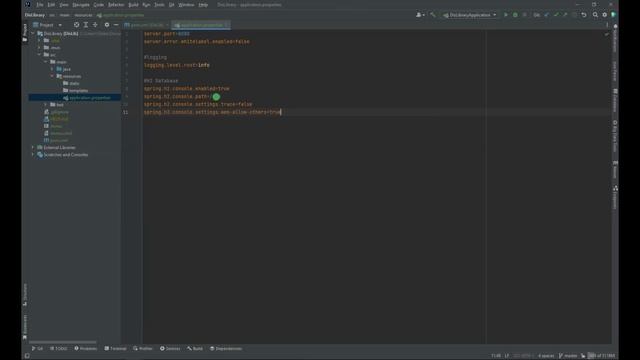Viewport: 640px width, 360px height.
Task: Open the Project tool window side tab
Action: pos(25,33)
